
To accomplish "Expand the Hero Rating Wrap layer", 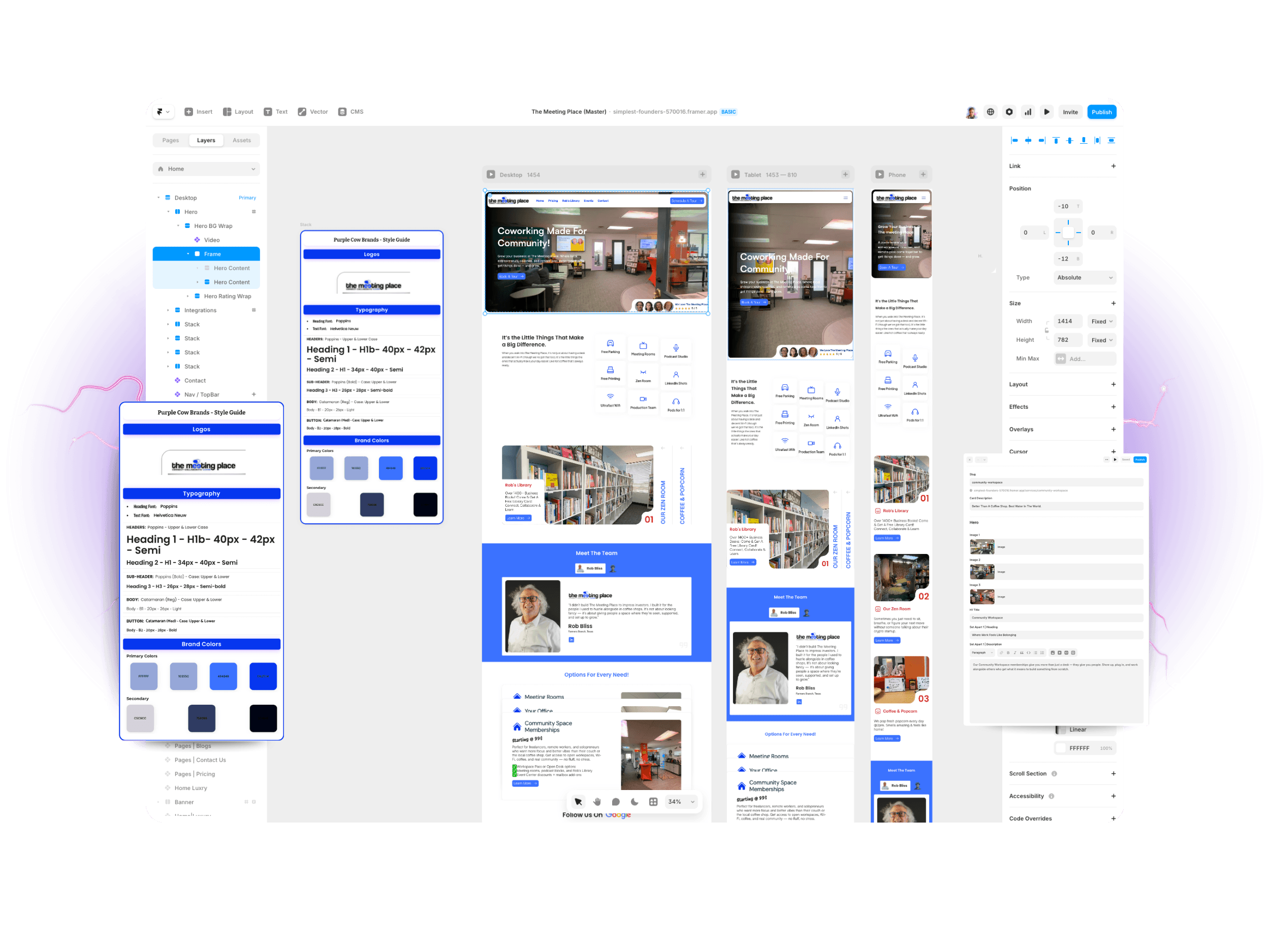I will click(x=188, y=296).
